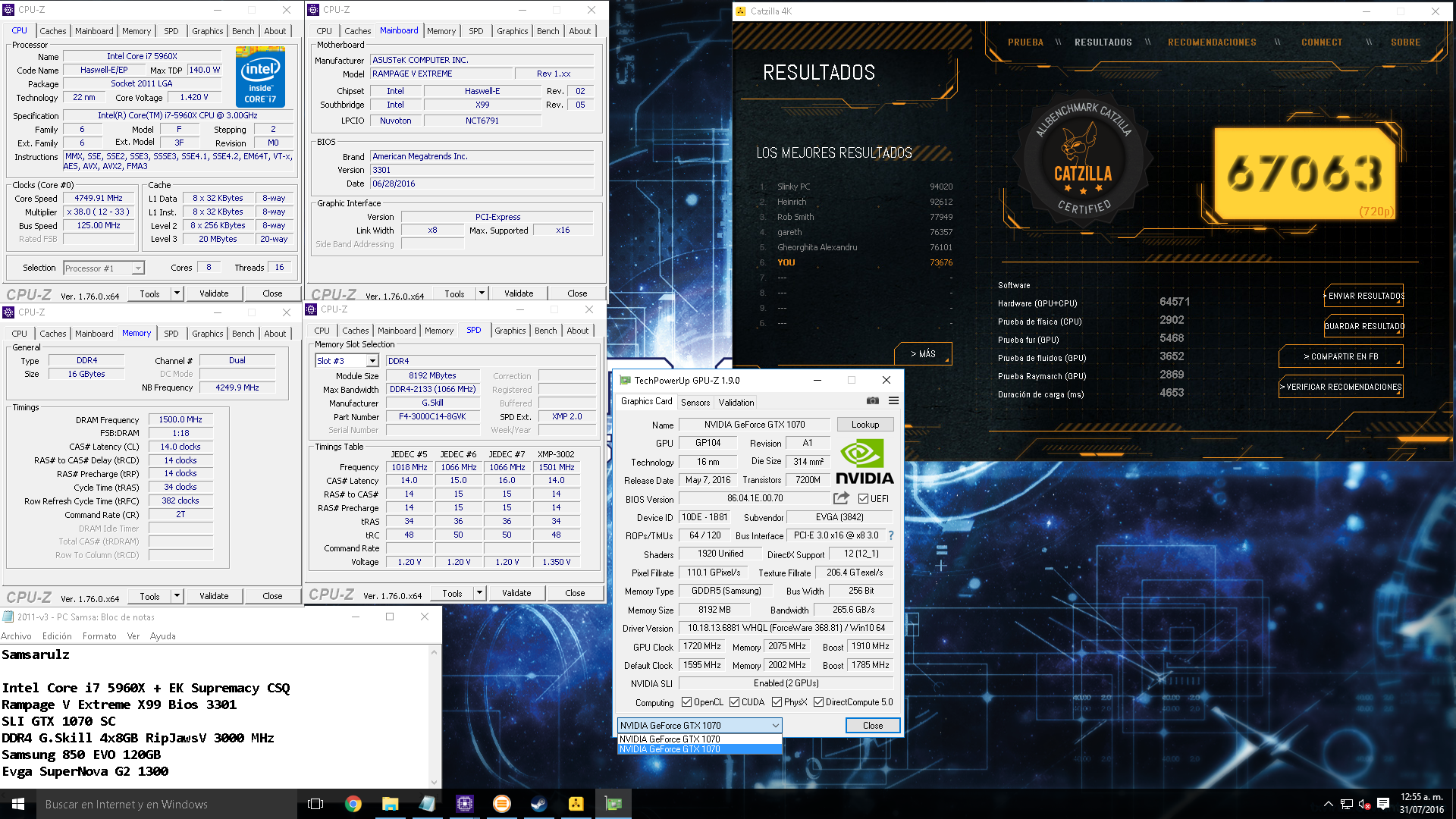The width and height of the screenshot is (1456, 819).
Task: Open the Windows Start menu
Action: click(18, 804)
